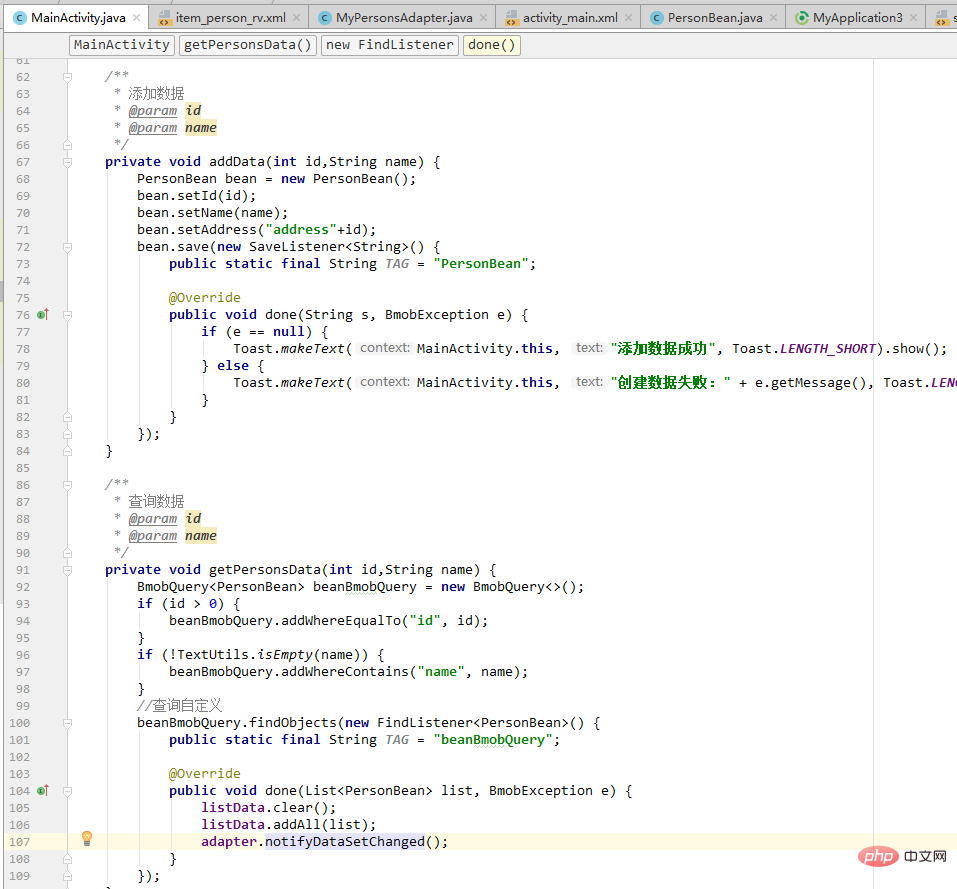Click the "PersonBean" string literal on line 73

481,264
